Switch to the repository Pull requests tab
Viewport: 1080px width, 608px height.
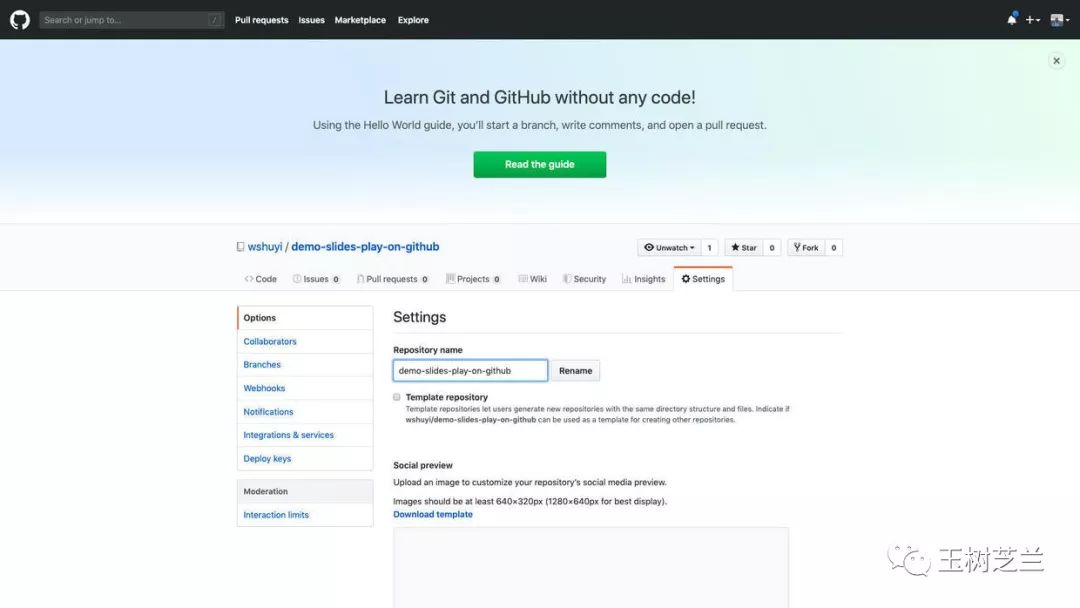point(393,279)
